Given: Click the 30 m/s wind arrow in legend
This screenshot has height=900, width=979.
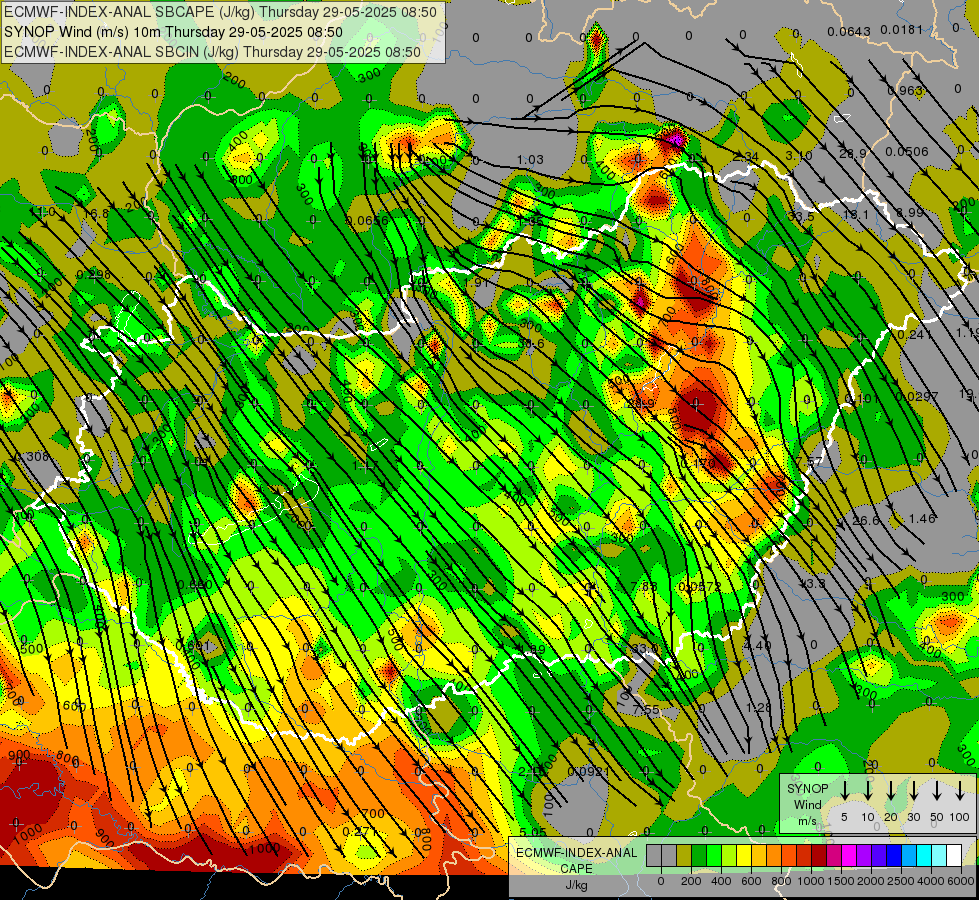Looking at the screenshot, I should point(914,790).
